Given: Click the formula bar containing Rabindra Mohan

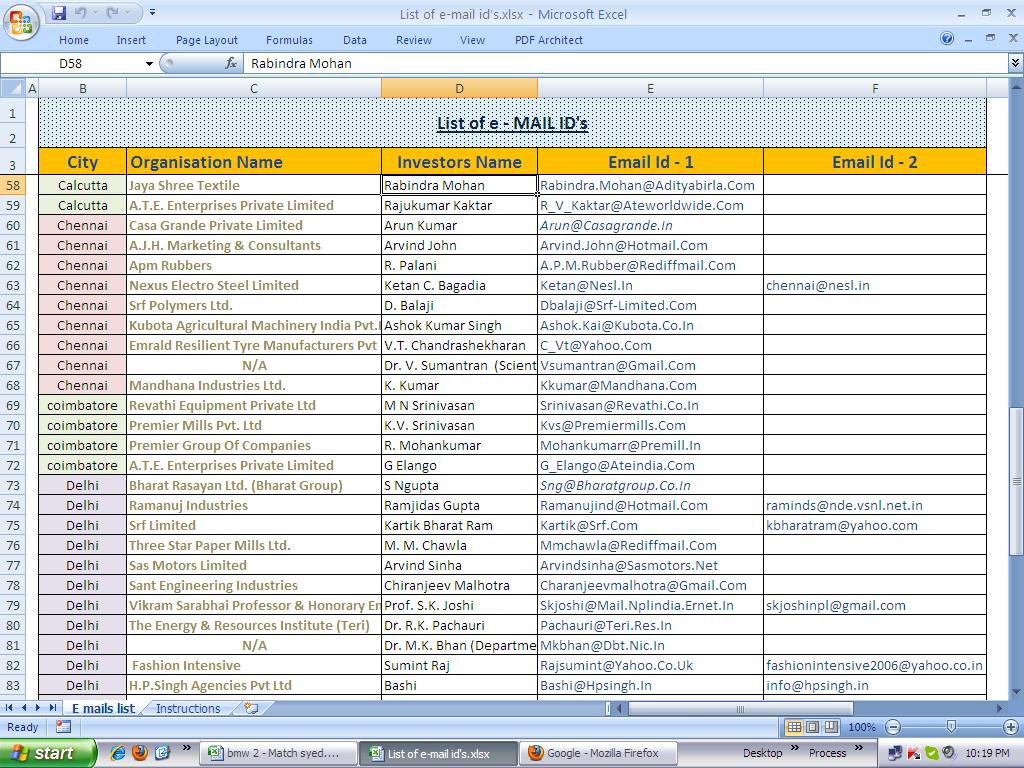Looking at the screenshot, I should coord(626,63).
